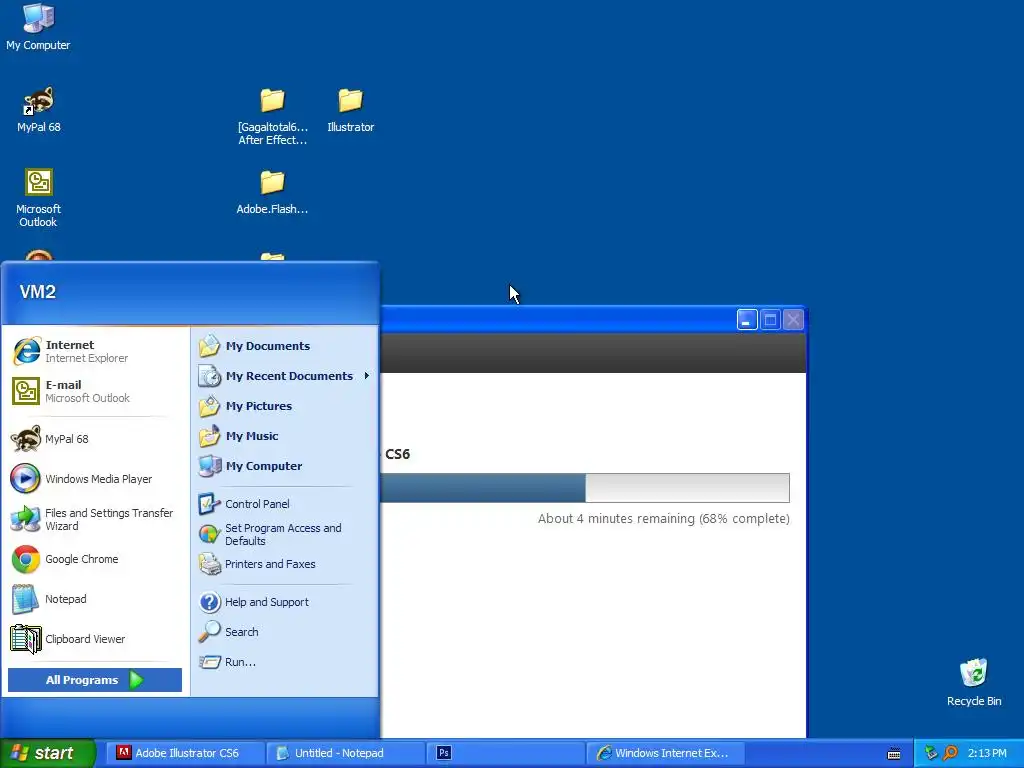The width and height of the screenshot is (1024, 768).
Task: Open the Recycle Bin
Action: [x=974, y=683]
